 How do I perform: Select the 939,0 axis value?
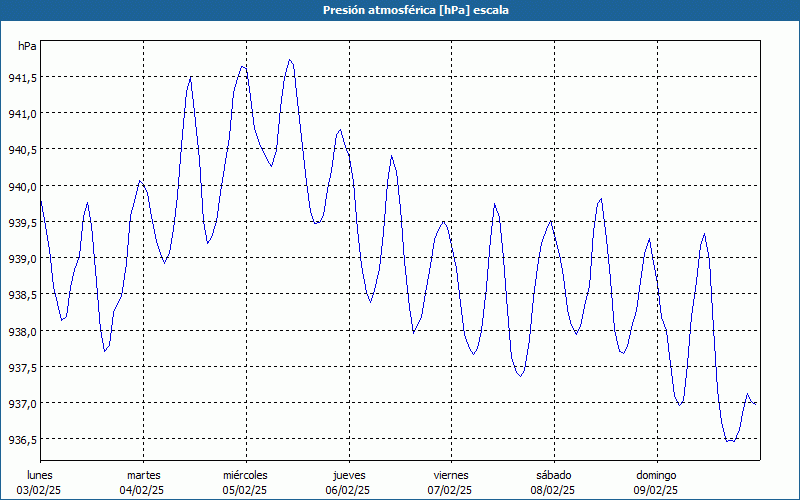tap(22, 259)
